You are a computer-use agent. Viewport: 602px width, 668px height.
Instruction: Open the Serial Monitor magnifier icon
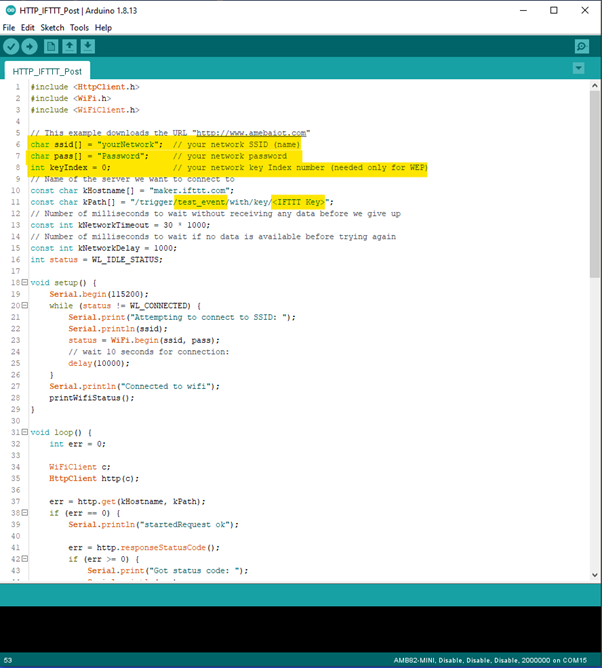click(x=581, y=46)
